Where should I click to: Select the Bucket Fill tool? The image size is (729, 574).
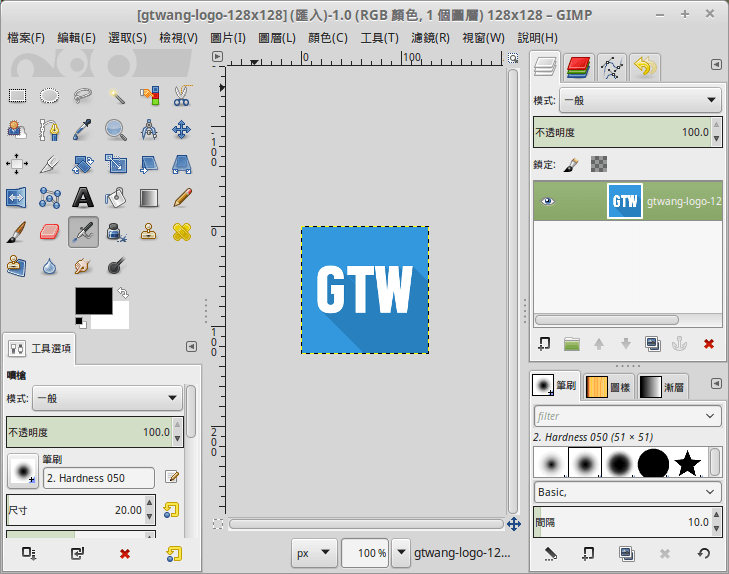(x=116, y=198)
